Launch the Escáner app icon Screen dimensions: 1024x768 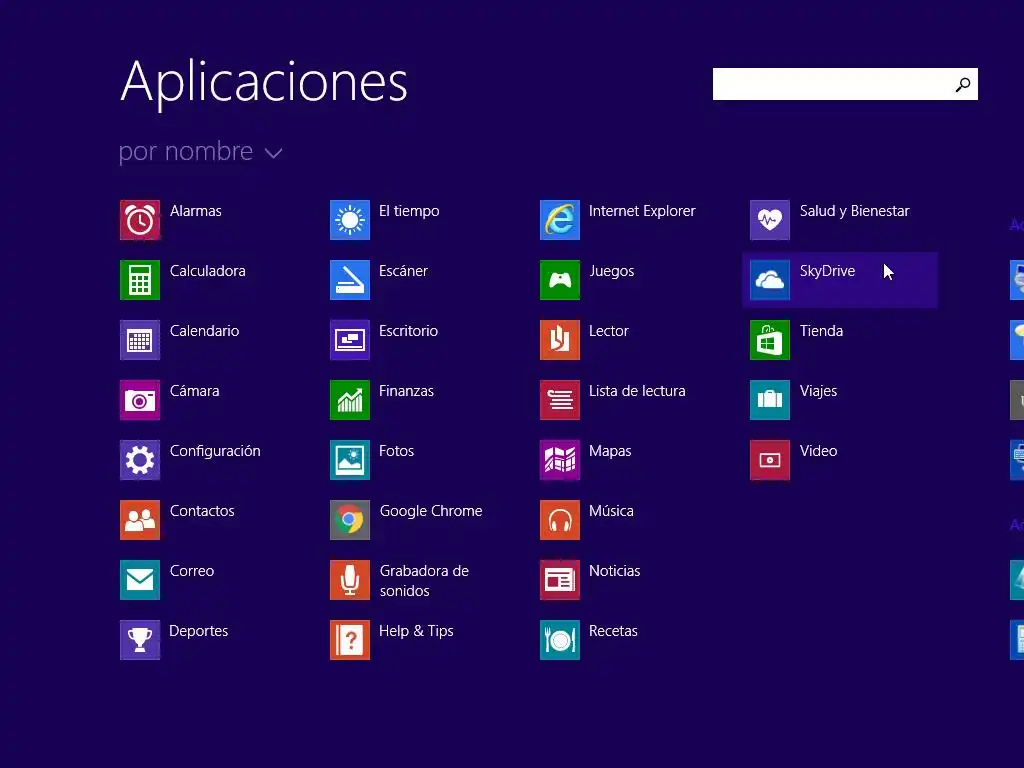click(x=350, y=280)
